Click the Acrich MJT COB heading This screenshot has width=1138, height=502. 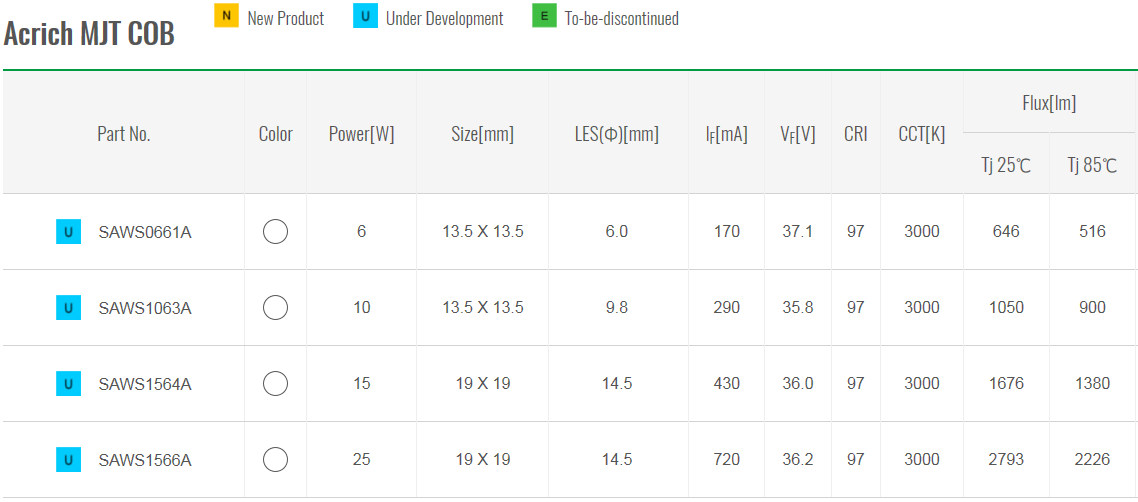[x=89, y=34]
